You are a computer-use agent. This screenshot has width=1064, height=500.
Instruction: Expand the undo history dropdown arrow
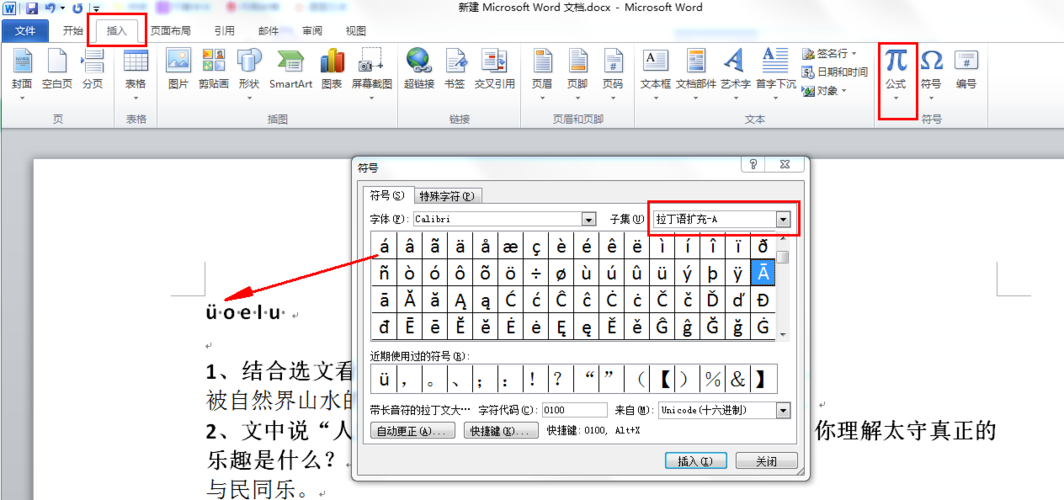(x=62, y=8)
